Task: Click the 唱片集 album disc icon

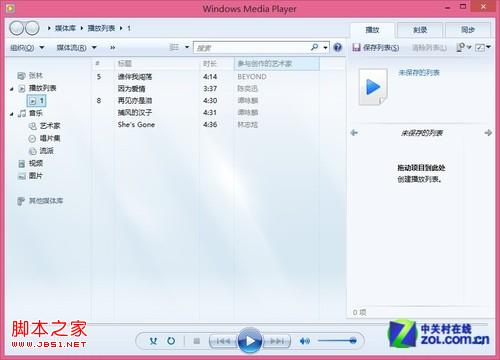Action: click(x=33, y=139)
